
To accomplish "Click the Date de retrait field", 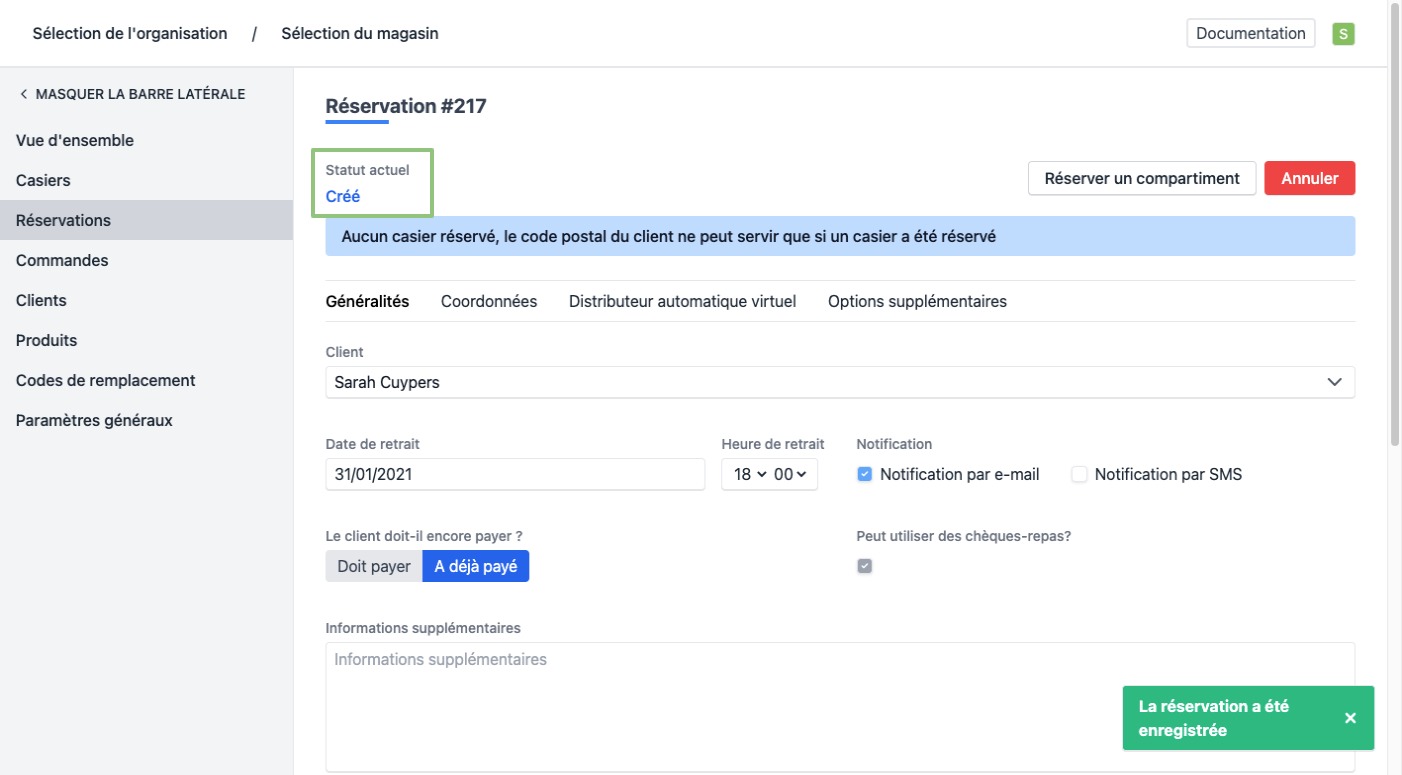I will point(515,475).
